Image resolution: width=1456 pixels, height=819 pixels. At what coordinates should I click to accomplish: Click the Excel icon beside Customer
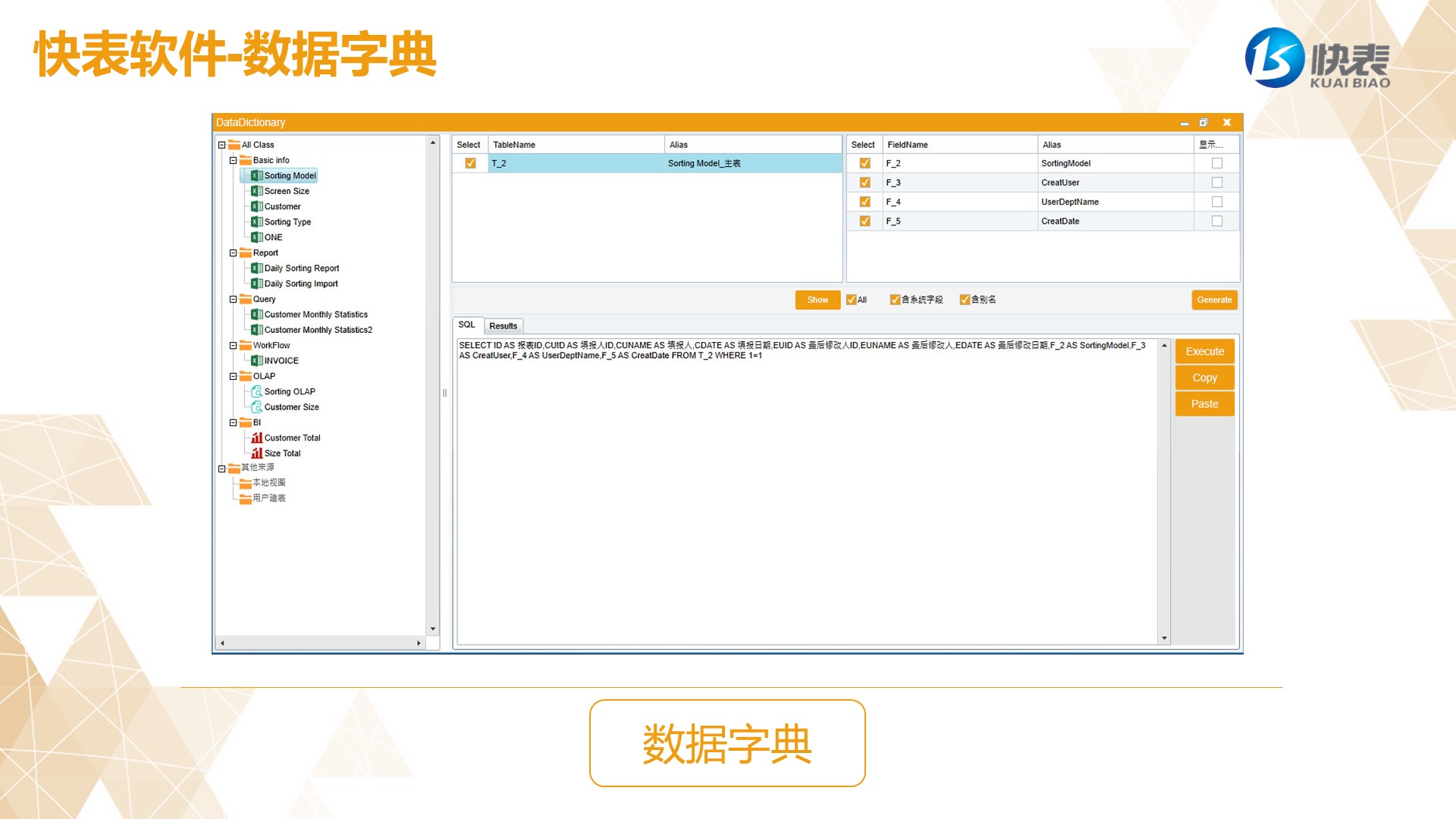pos(257,206)
